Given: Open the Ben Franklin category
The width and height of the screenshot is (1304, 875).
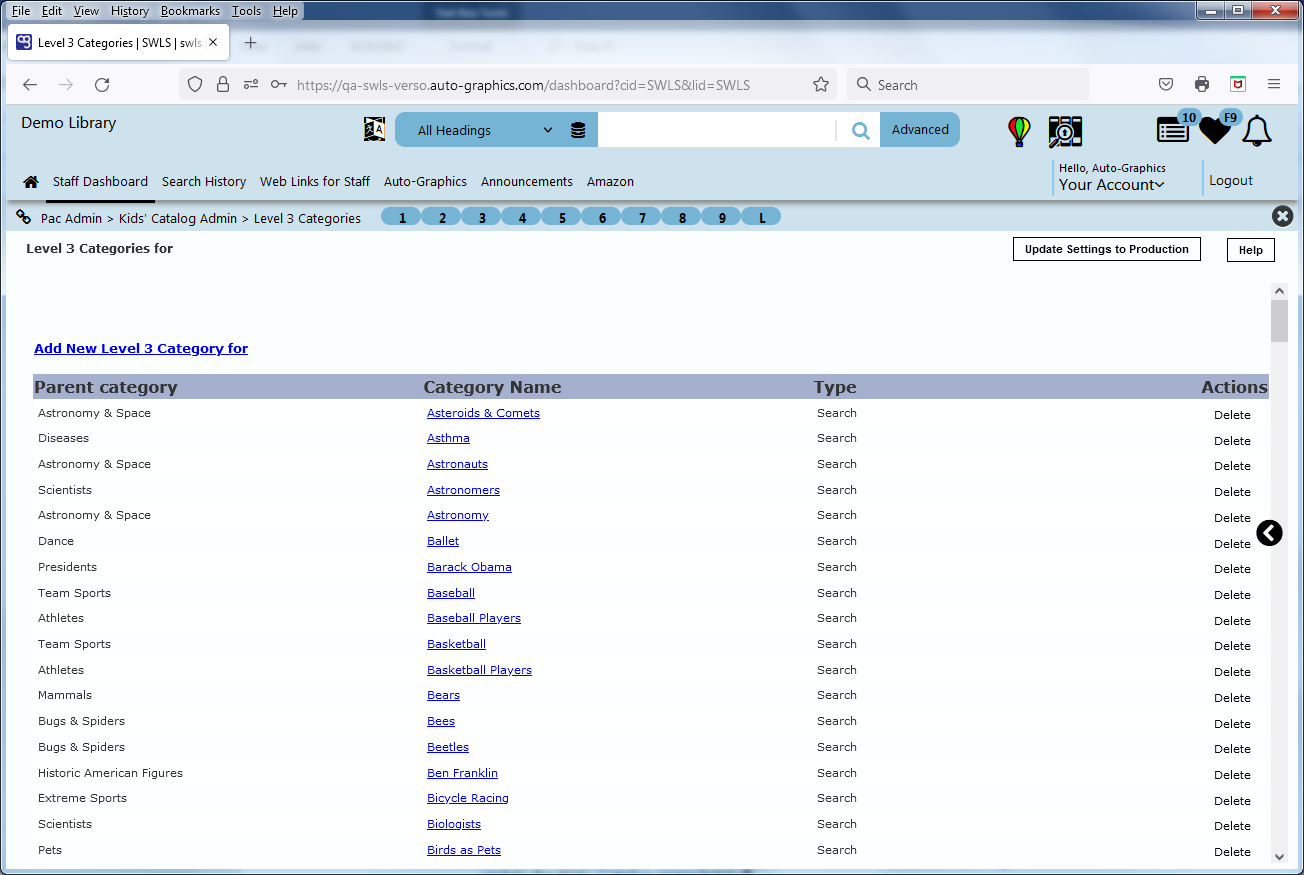Looking at the screenshot, I should [x=462, y=773].
